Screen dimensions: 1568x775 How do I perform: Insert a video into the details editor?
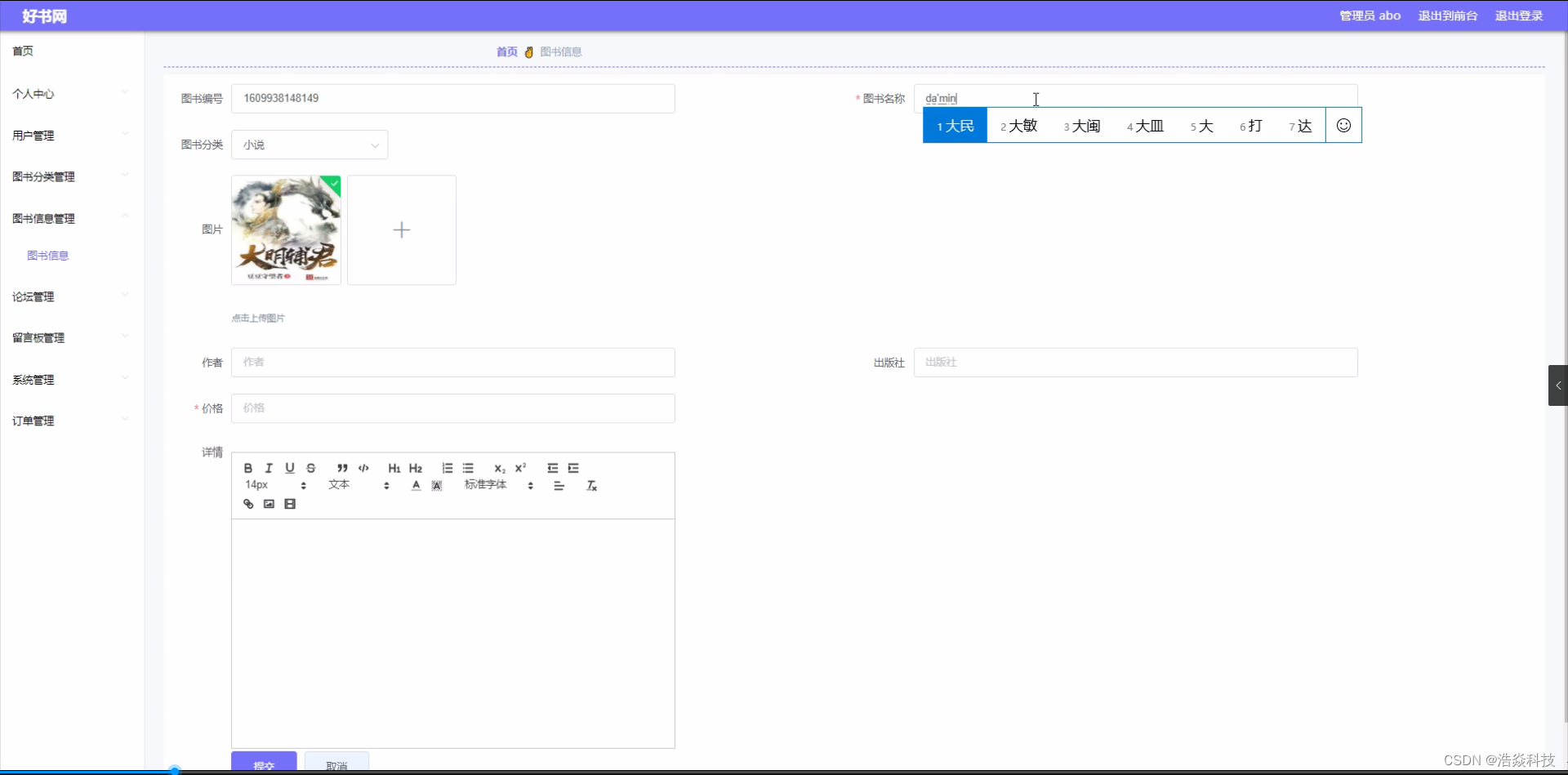click(289, 503)
